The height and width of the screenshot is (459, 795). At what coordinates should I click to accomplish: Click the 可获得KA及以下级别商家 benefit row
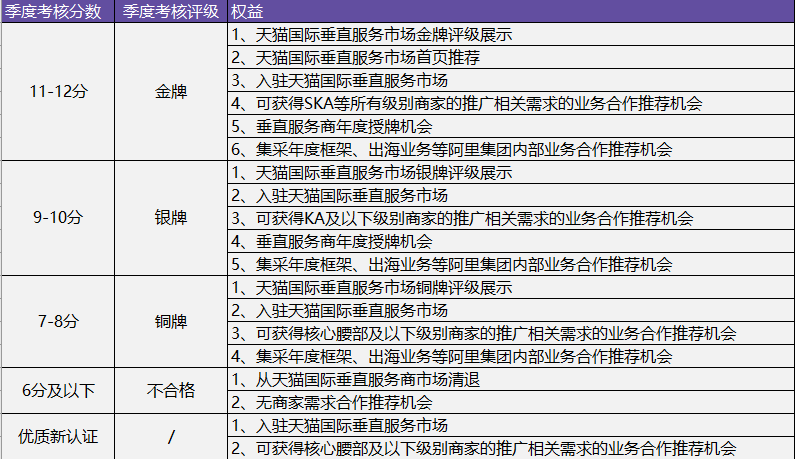click(x=511, y=218)
